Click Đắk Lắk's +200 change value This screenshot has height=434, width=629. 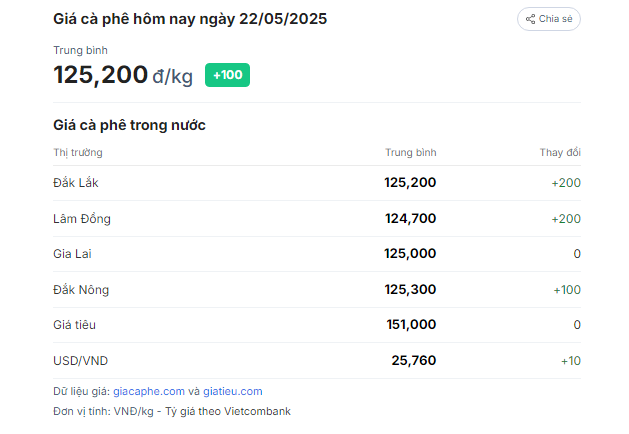[566, 183]
